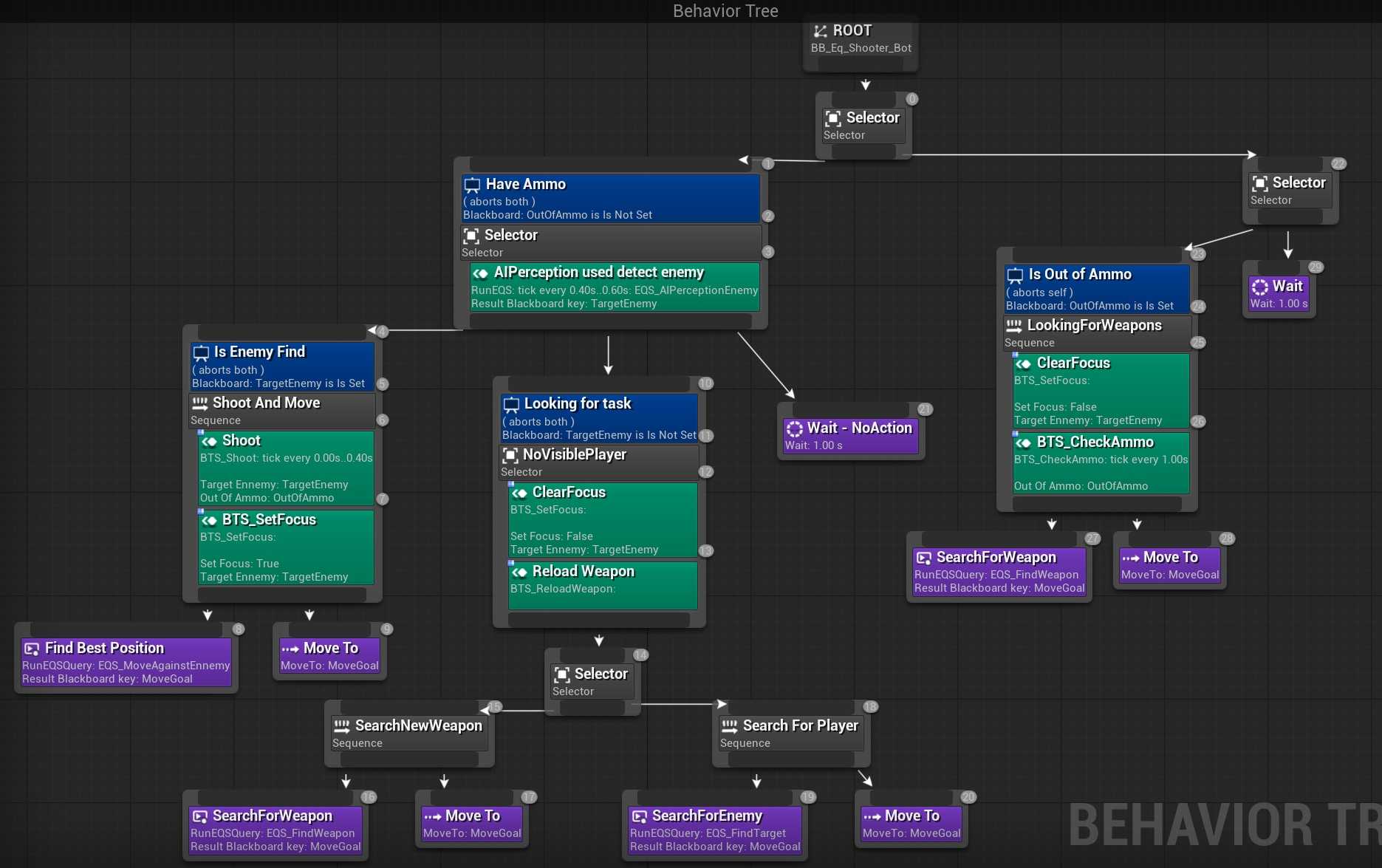Select the SearchNewWeapon sequence node
The image size is (1382, 868).
408,733
